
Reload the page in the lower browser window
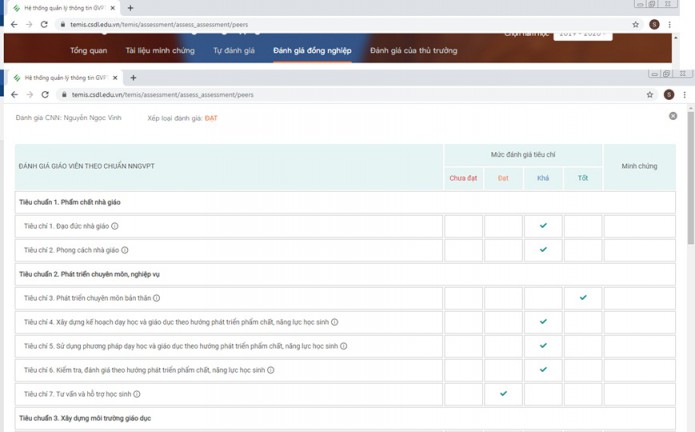point(45,94)
